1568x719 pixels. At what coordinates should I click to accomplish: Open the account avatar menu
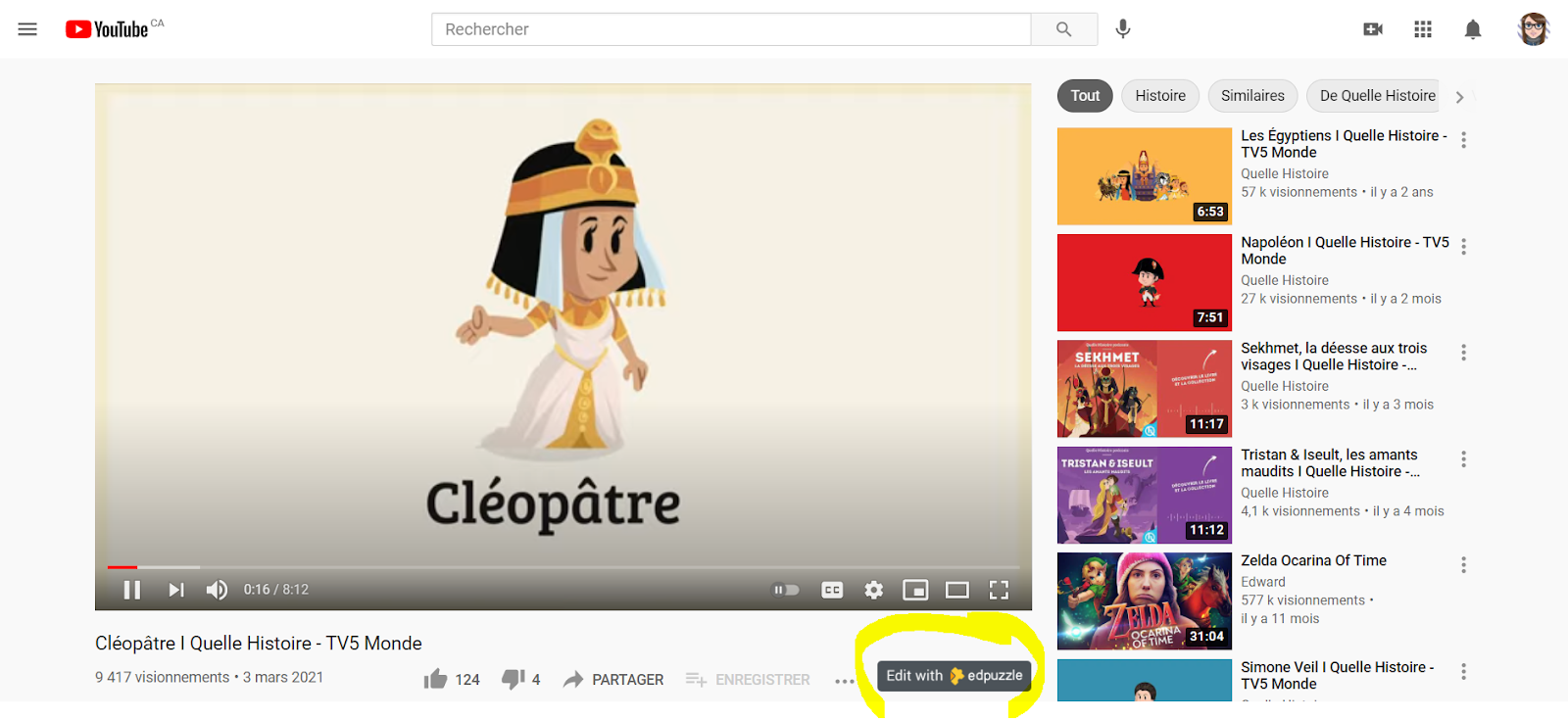coord(1533,29)
